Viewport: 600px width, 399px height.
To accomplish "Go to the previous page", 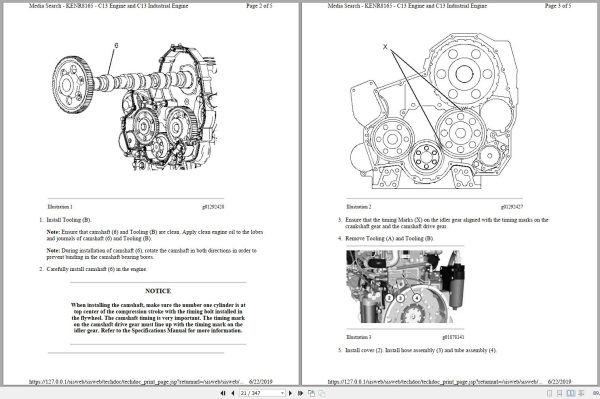I will click(x=233, y=393).
